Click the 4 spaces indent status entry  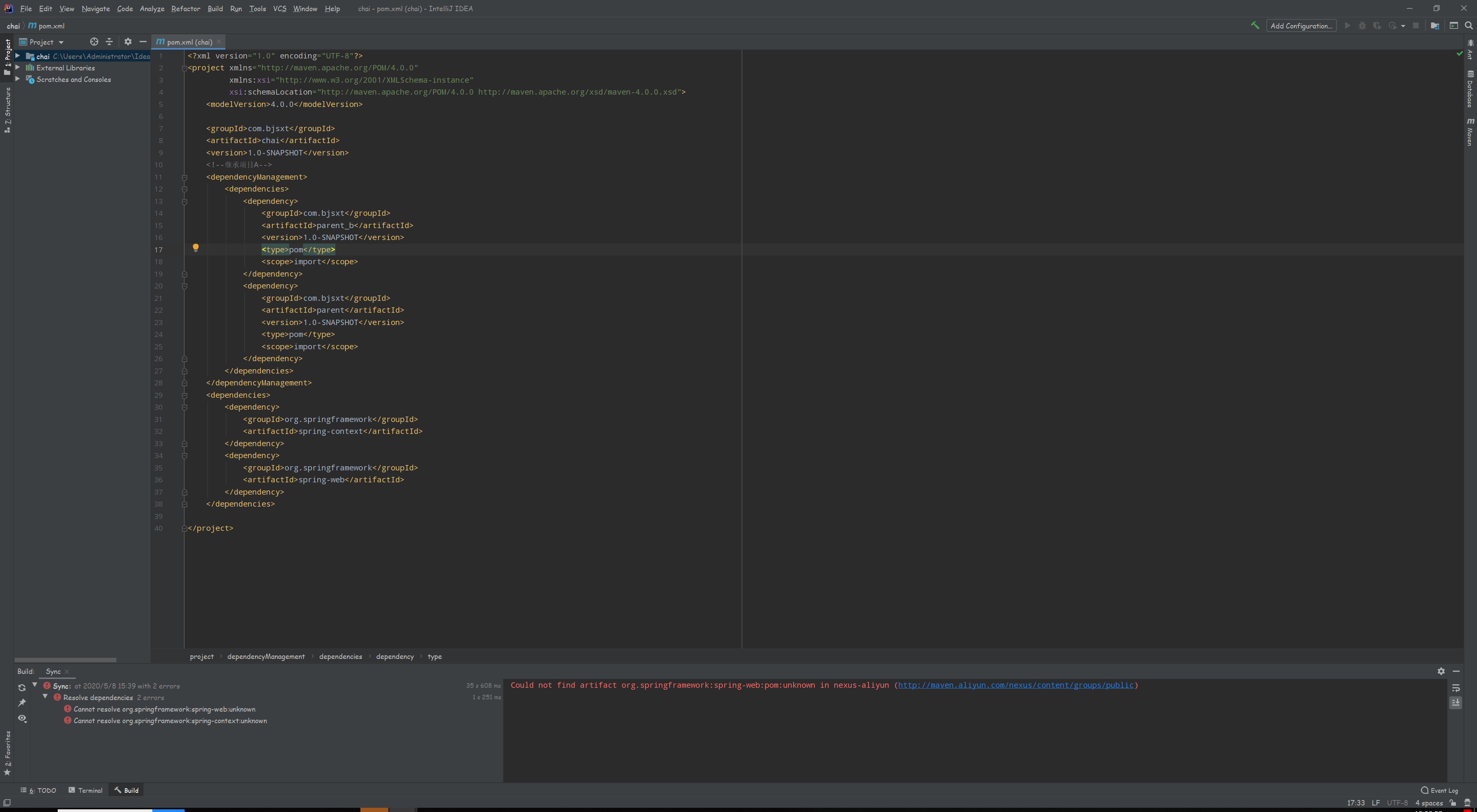1429,803
